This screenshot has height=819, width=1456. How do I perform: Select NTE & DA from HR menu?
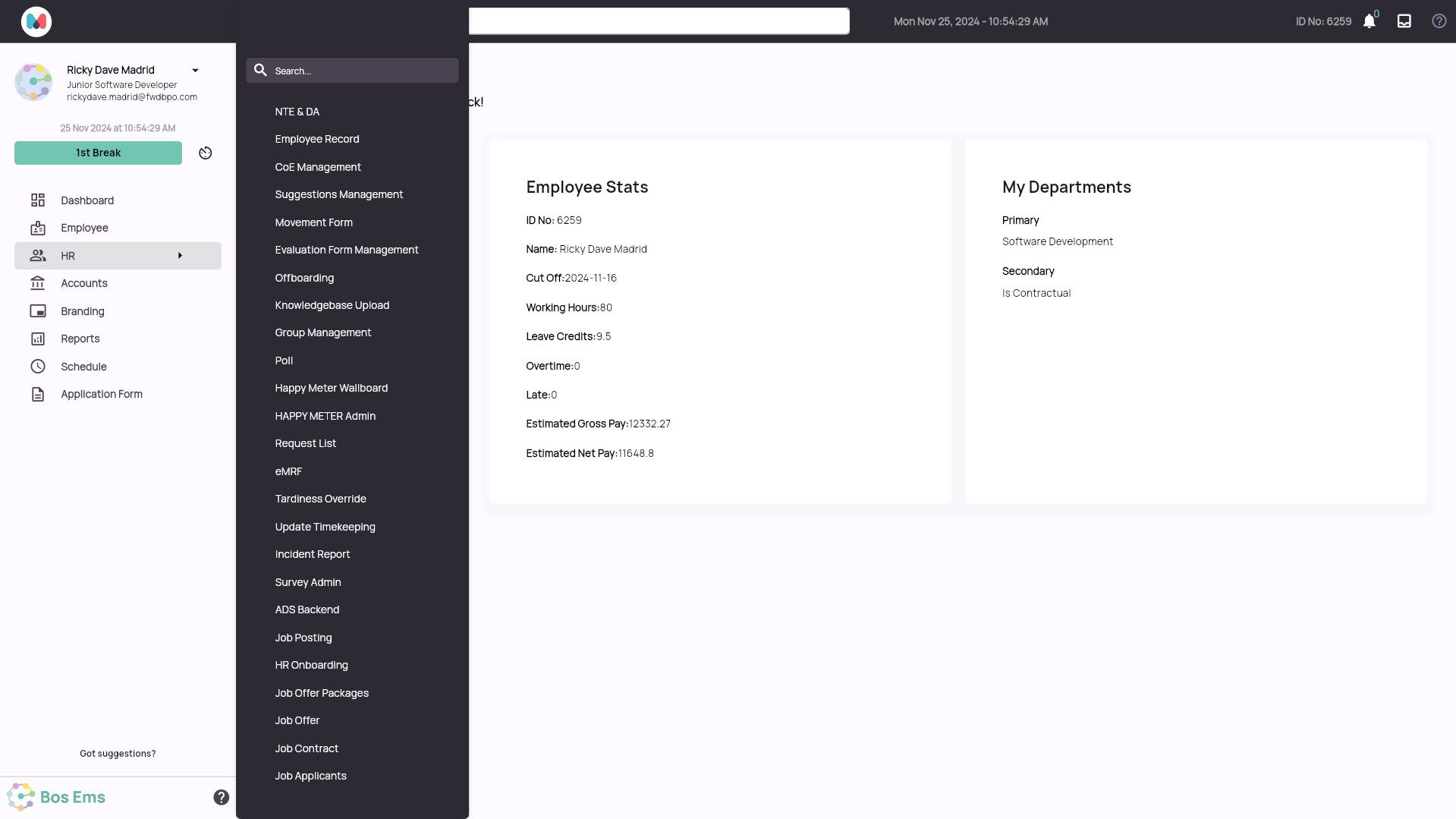click(297, 112)
